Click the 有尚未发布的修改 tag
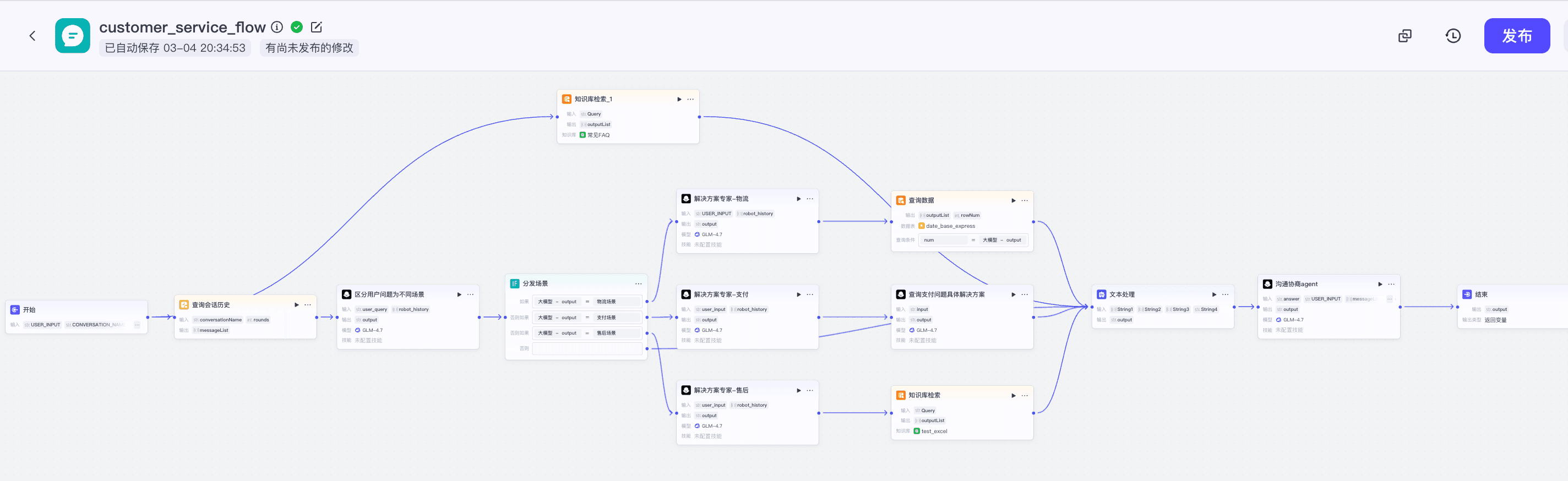The width and height of the screenshot is (1568, 481). [x=309, y=48]
